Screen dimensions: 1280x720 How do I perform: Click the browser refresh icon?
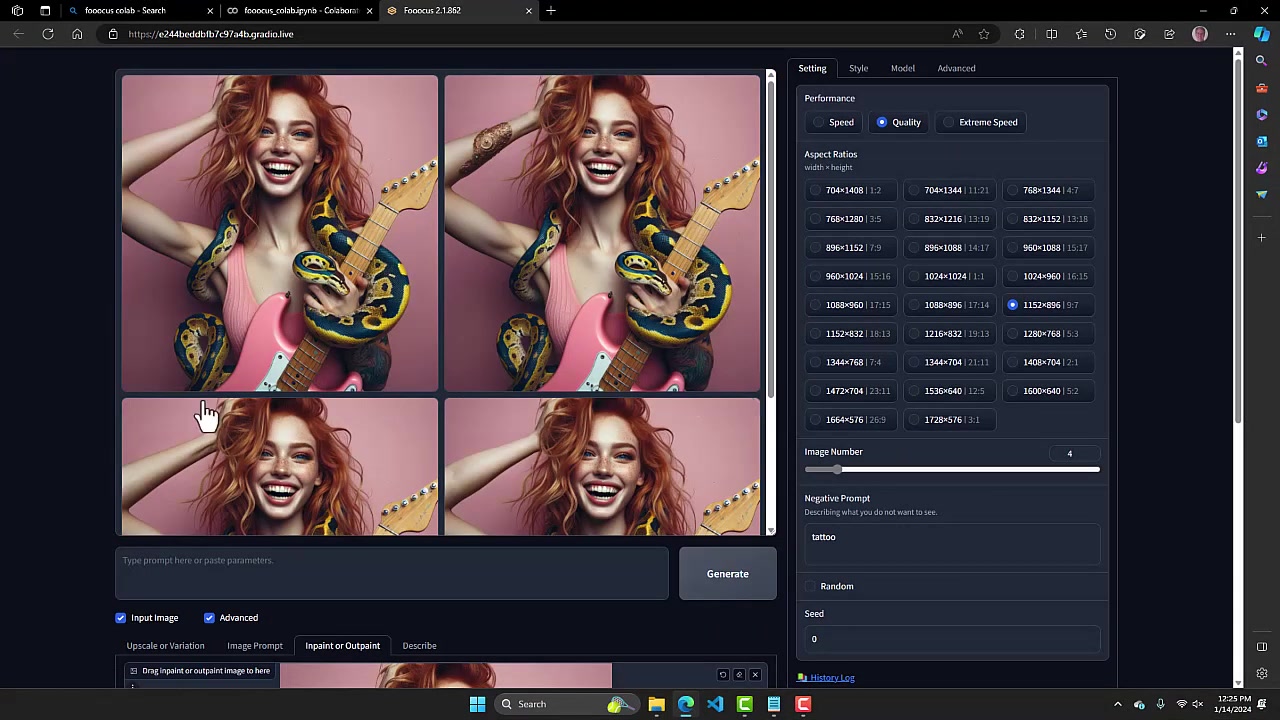(x=48, y=34)
